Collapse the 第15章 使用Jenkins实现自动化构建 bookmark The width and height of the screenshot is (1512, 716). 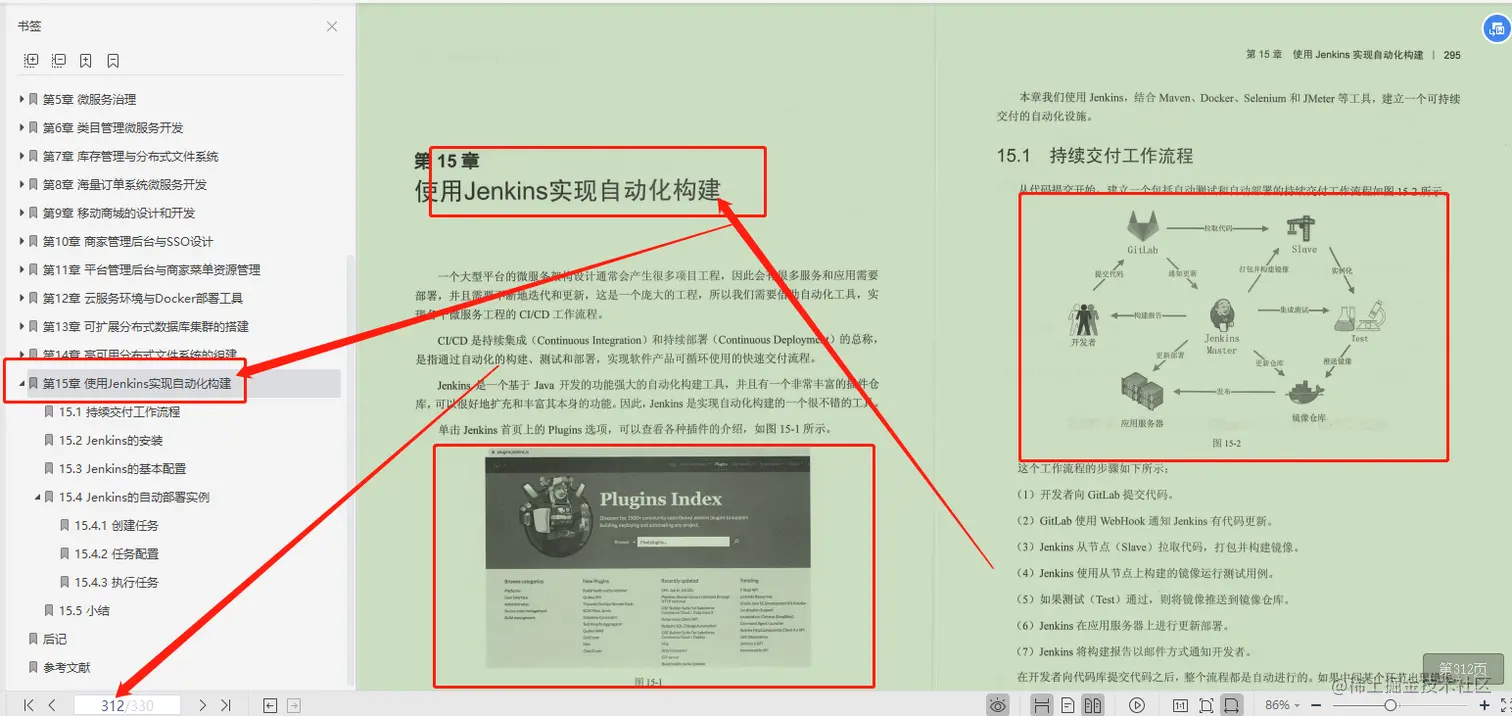coord(22,383)
